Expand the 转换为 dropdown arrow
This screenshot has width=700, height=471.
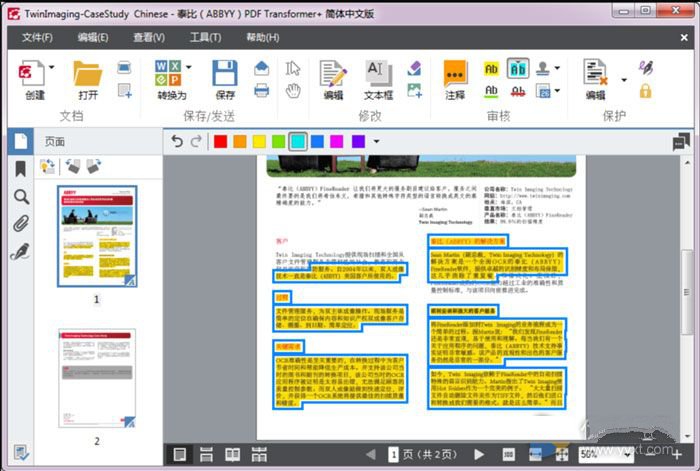[188, 67]
